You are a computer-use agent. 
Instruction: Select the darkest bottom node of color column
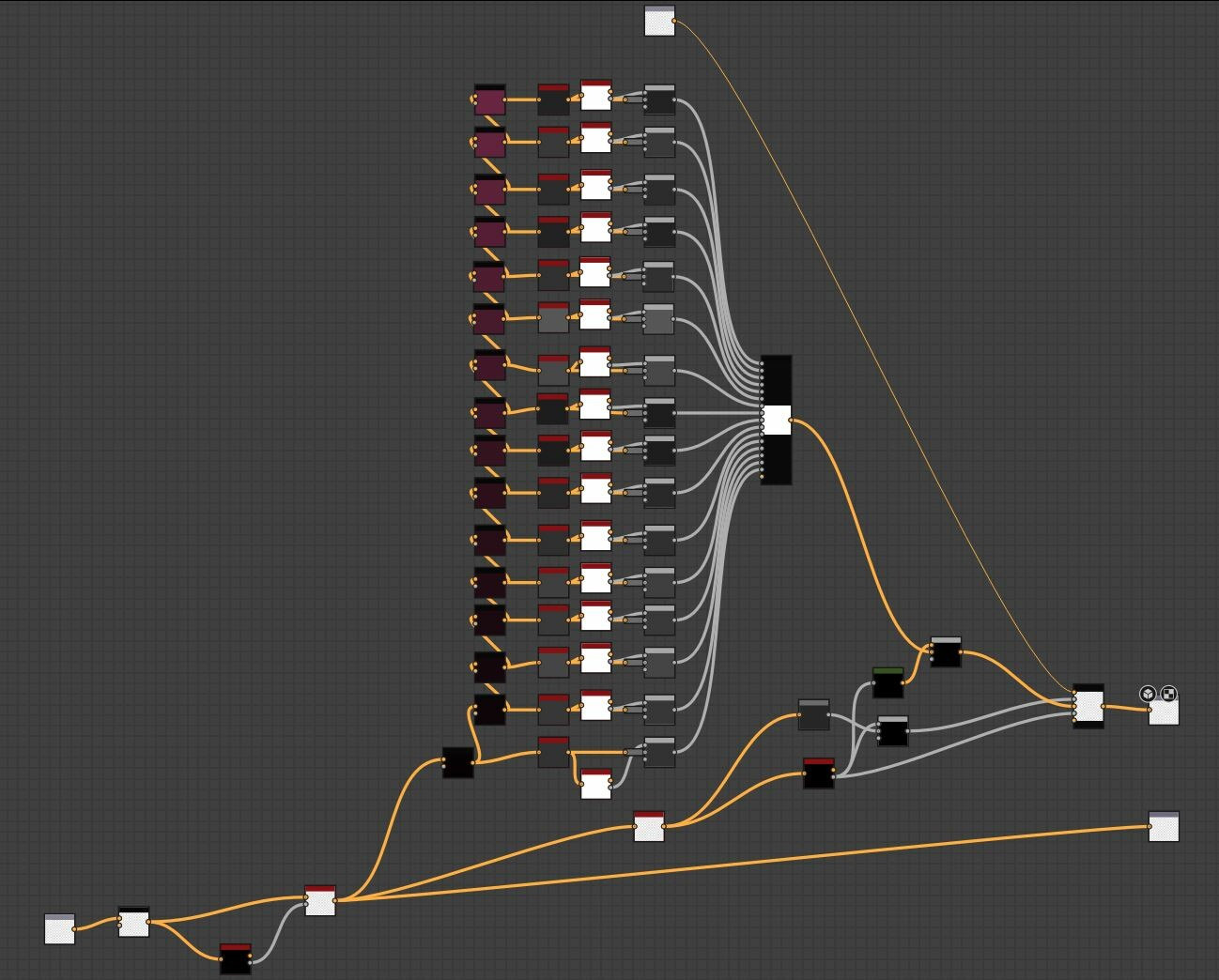(x=489, y=710)
